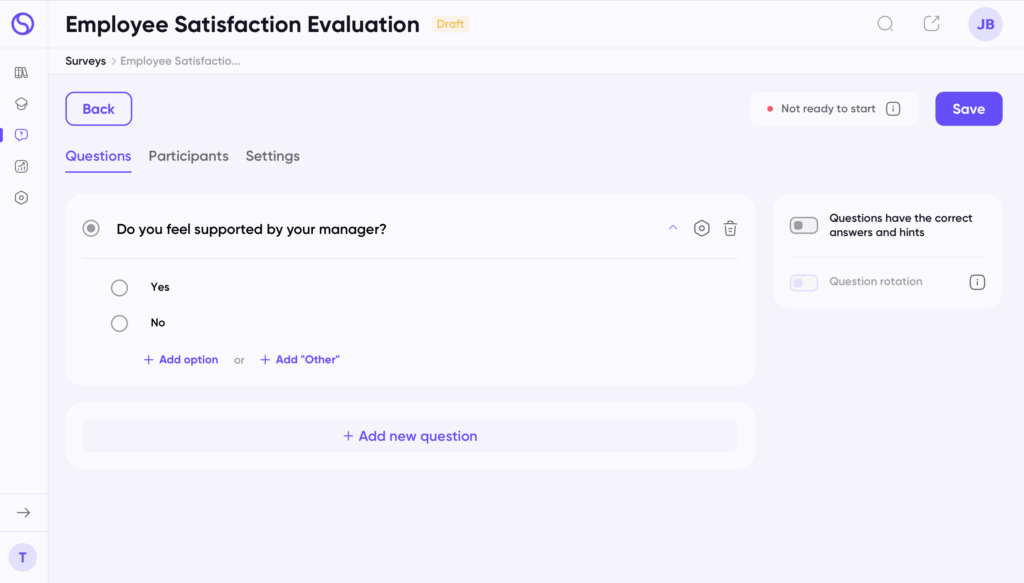Open the sidebar settings hexagon icon
1024x583 pixels.
pyautogui.click(x=21, y=198)
